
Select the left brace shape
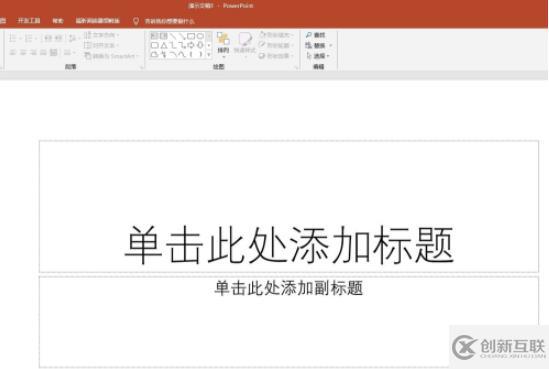191,54
